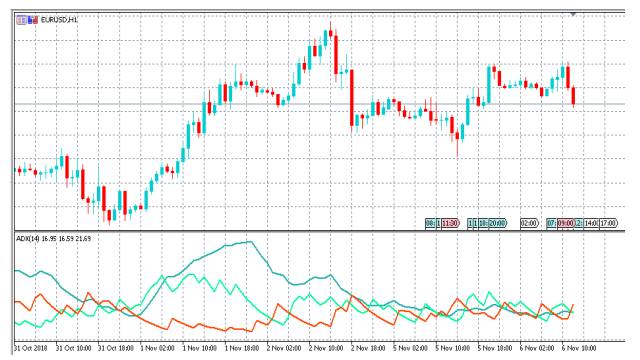Viewport: 640px width, 360px height.
Task: Select the 02:00 event flag
Action: tap(529, 223)
